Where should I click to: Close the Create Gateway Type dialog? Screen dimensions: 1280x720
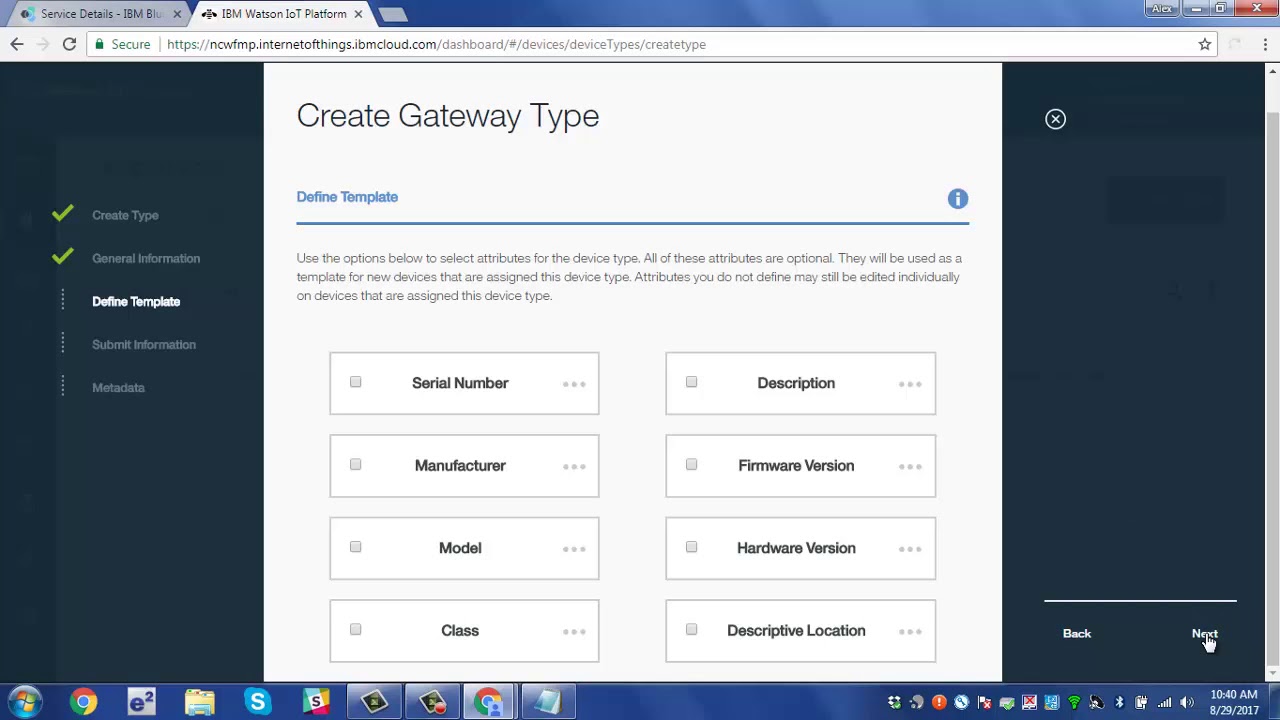pos(1055,119)
